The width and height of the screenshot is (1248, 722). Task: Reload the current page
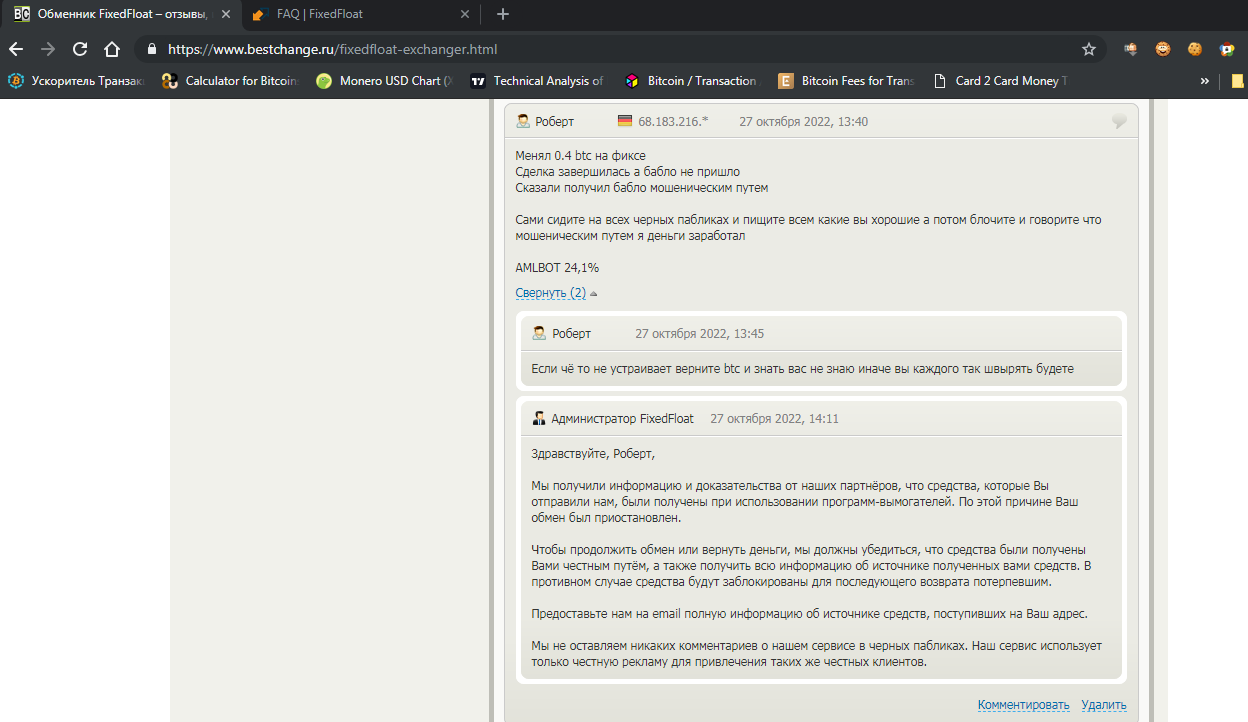coord(80,49)
